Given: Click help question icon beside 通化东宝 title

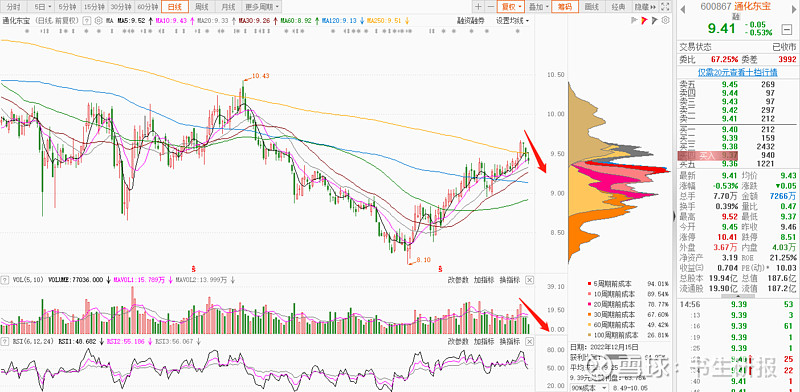Looking at the screenshot, I should 86,21.
